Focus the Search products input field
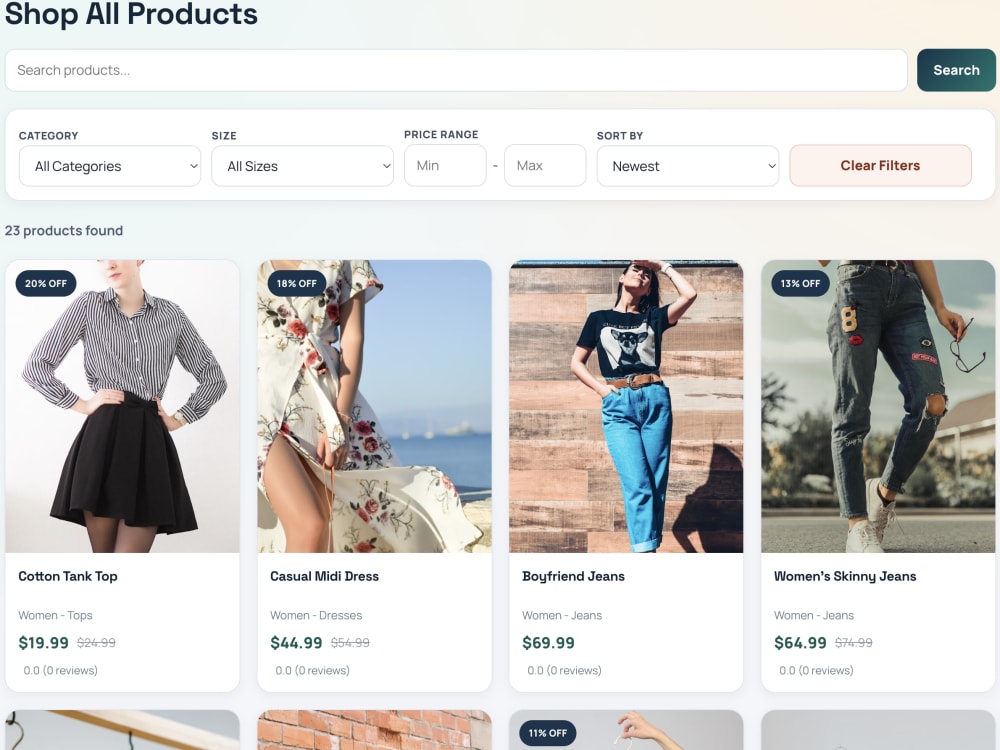 [x=456, y=70]
